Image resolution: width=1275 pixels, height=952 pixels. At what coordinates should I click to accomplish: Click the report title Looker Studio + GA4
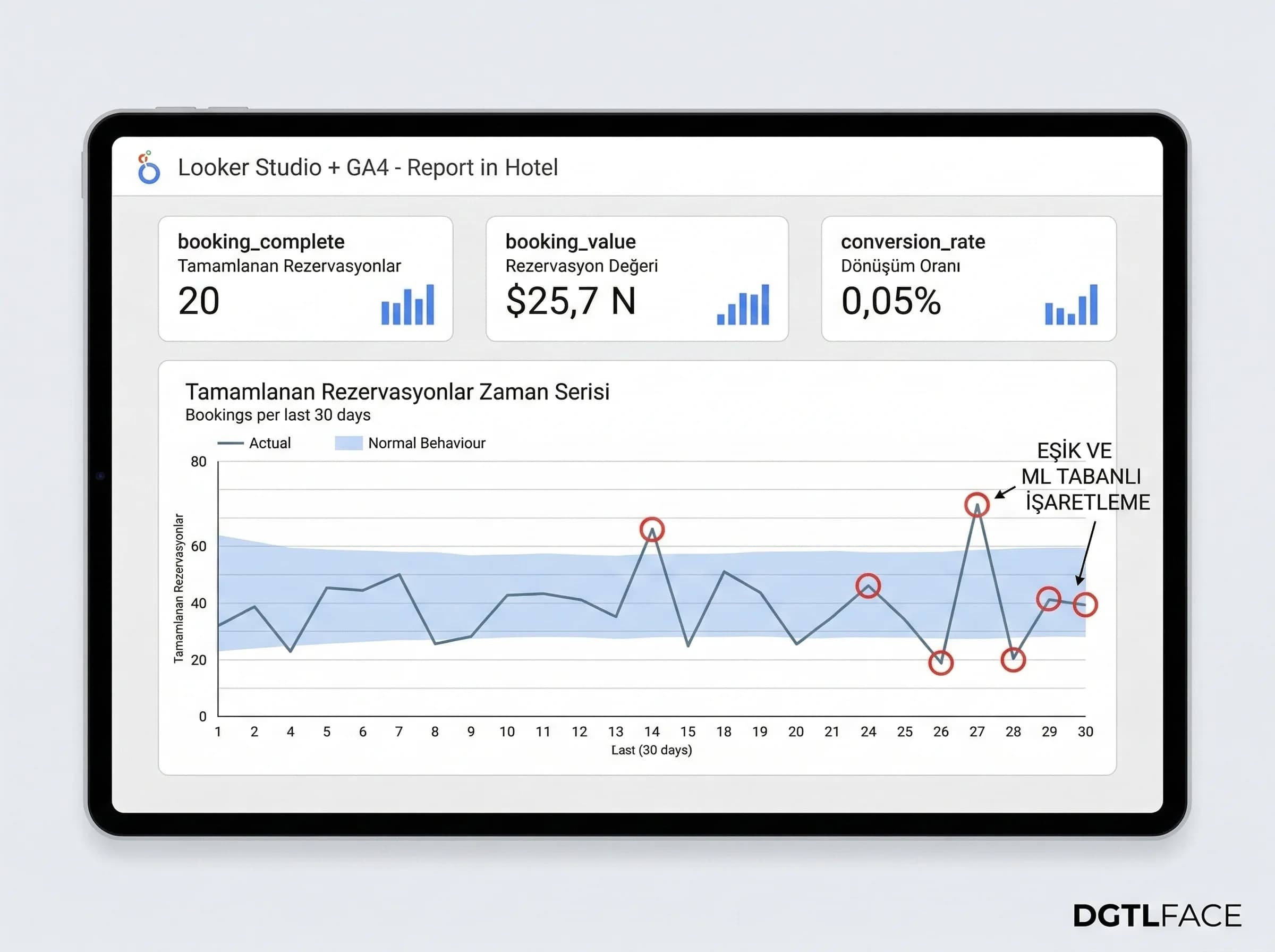(368, 168)
